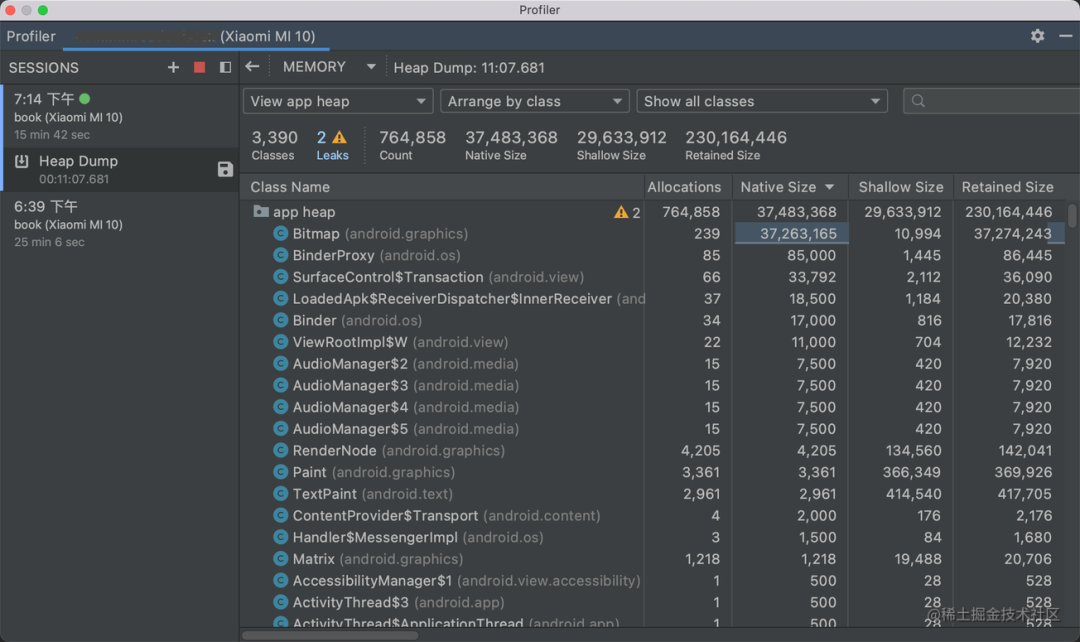
Task: Select the Handler$MessengerImpl class row
Action: point(653,537)
